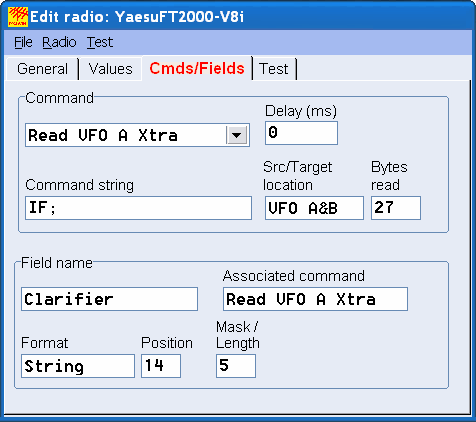This screenshot has width=476, height=422.
Task: Click the Field name group label
Action: pos(57,263)
